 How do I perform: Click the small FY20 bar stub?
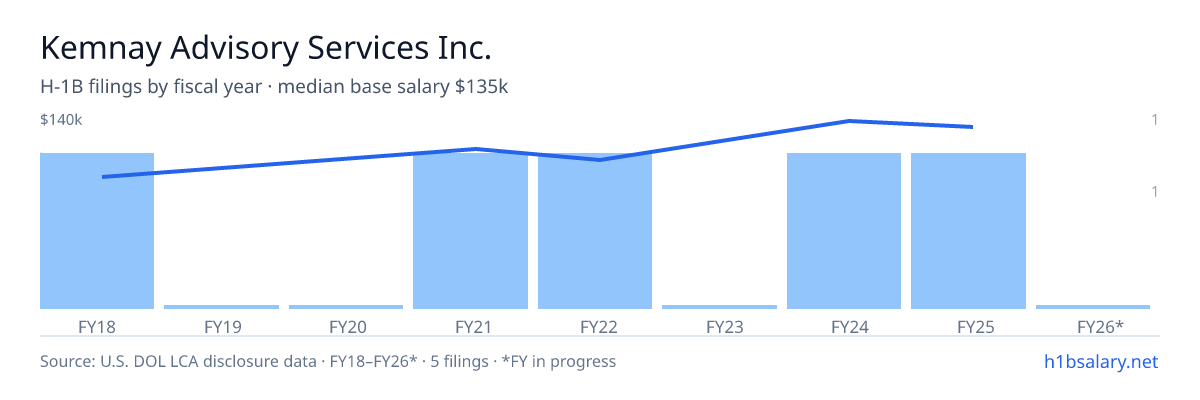pyautogui.click(x=346, y=307)
